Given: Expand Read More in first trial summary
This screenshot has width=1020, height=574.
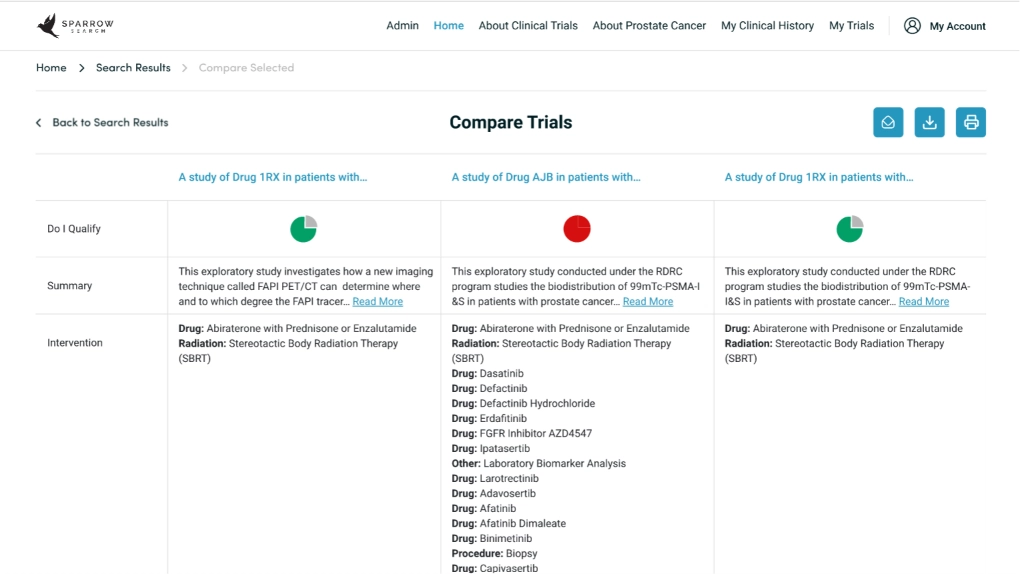Looking at the screenshot, I should pos(377,301).
